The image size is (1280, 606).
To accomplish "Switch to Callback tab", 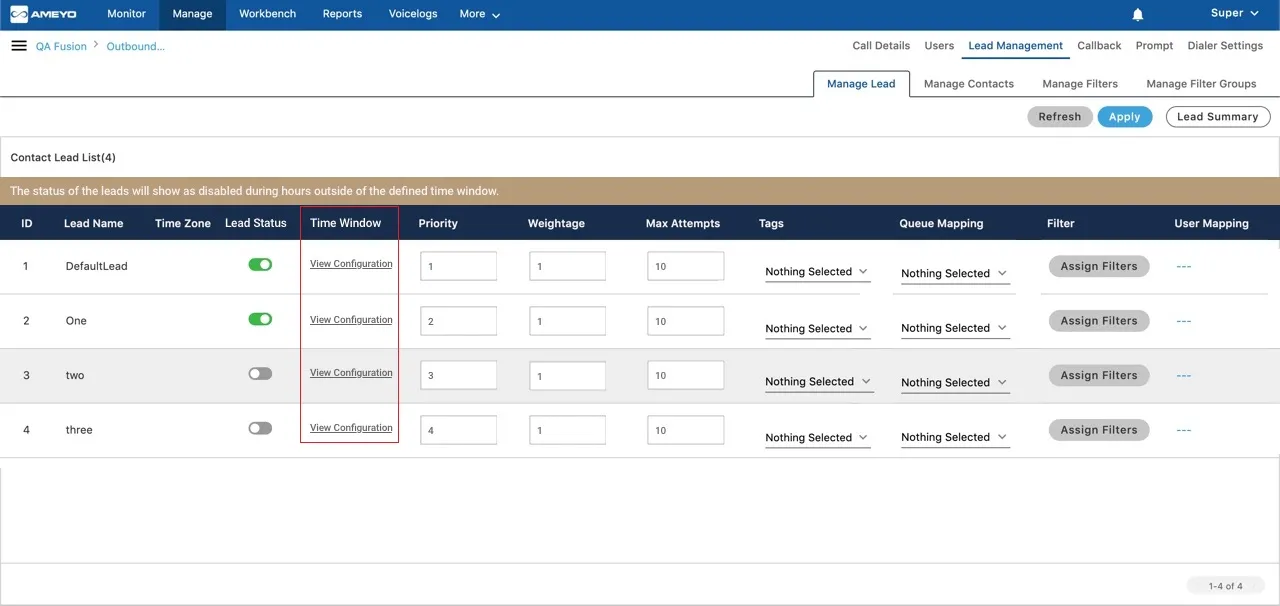I will click(1099, 46).
